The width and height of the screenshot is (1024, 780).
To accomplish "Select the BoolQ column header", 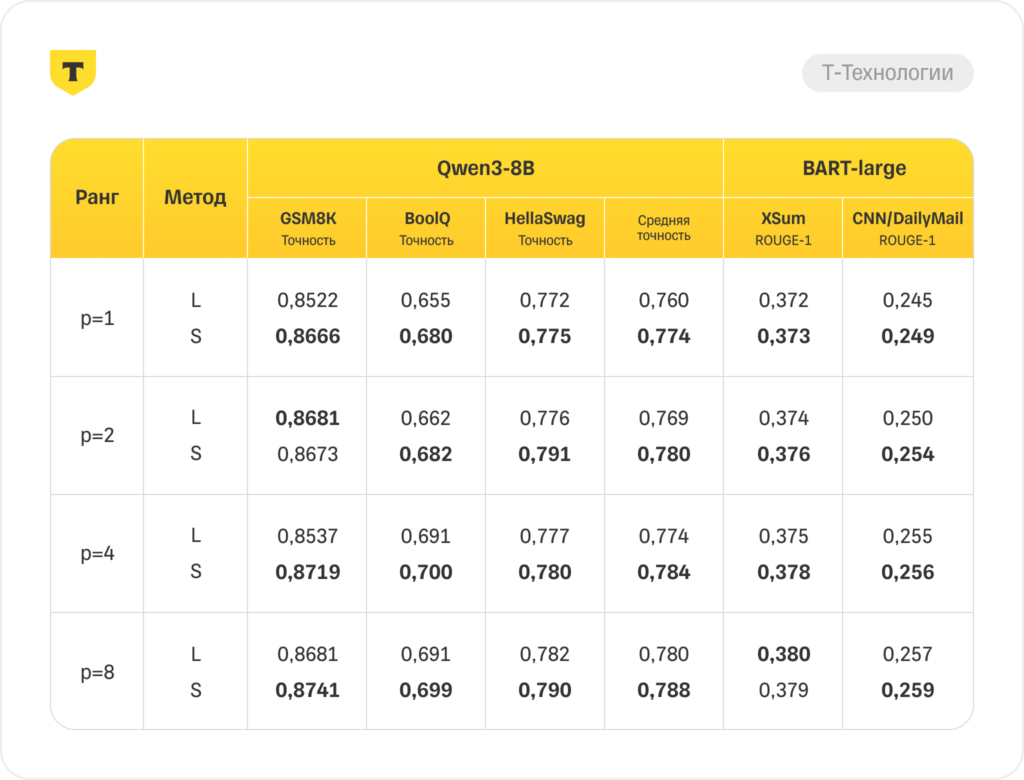I will 426,228.
